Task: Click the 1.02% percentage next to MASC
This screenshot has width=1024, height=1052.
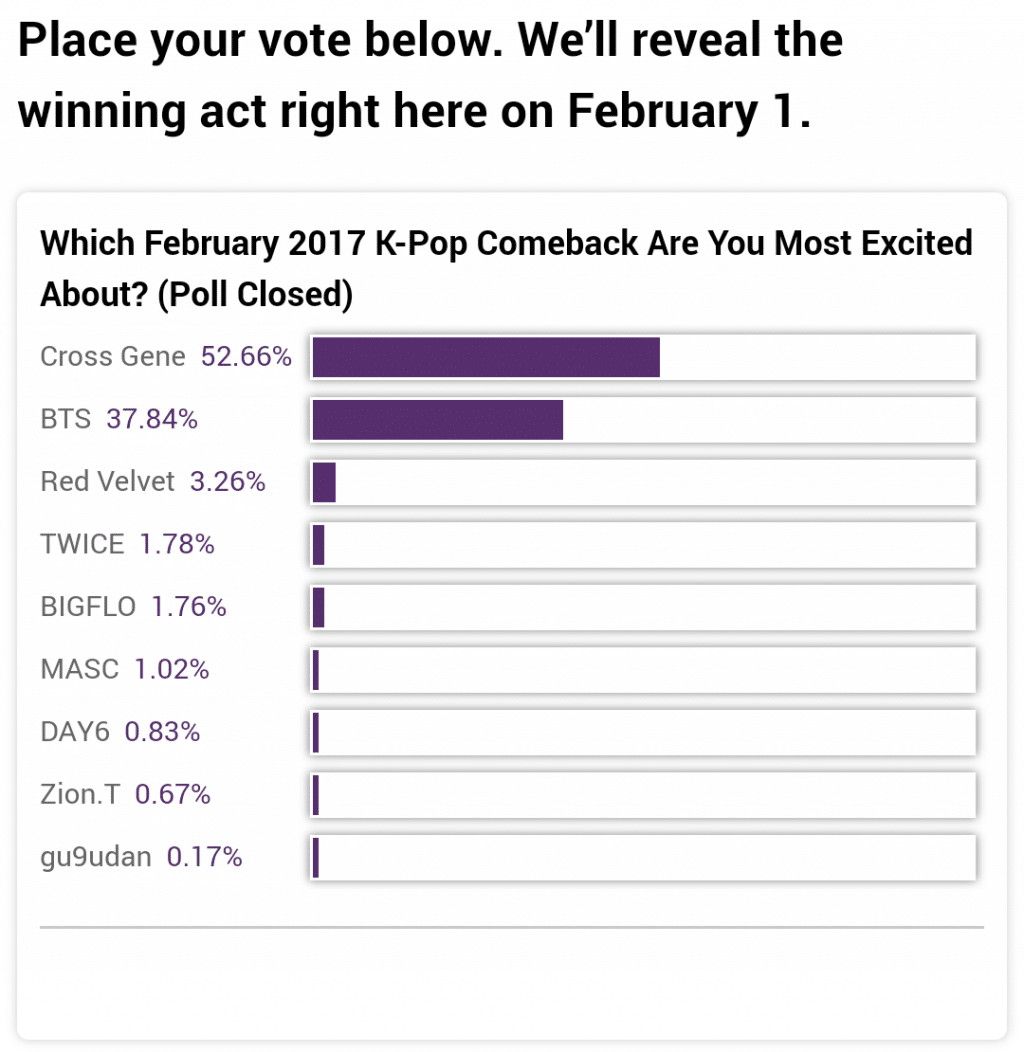Action: click(x=172, y=670)
